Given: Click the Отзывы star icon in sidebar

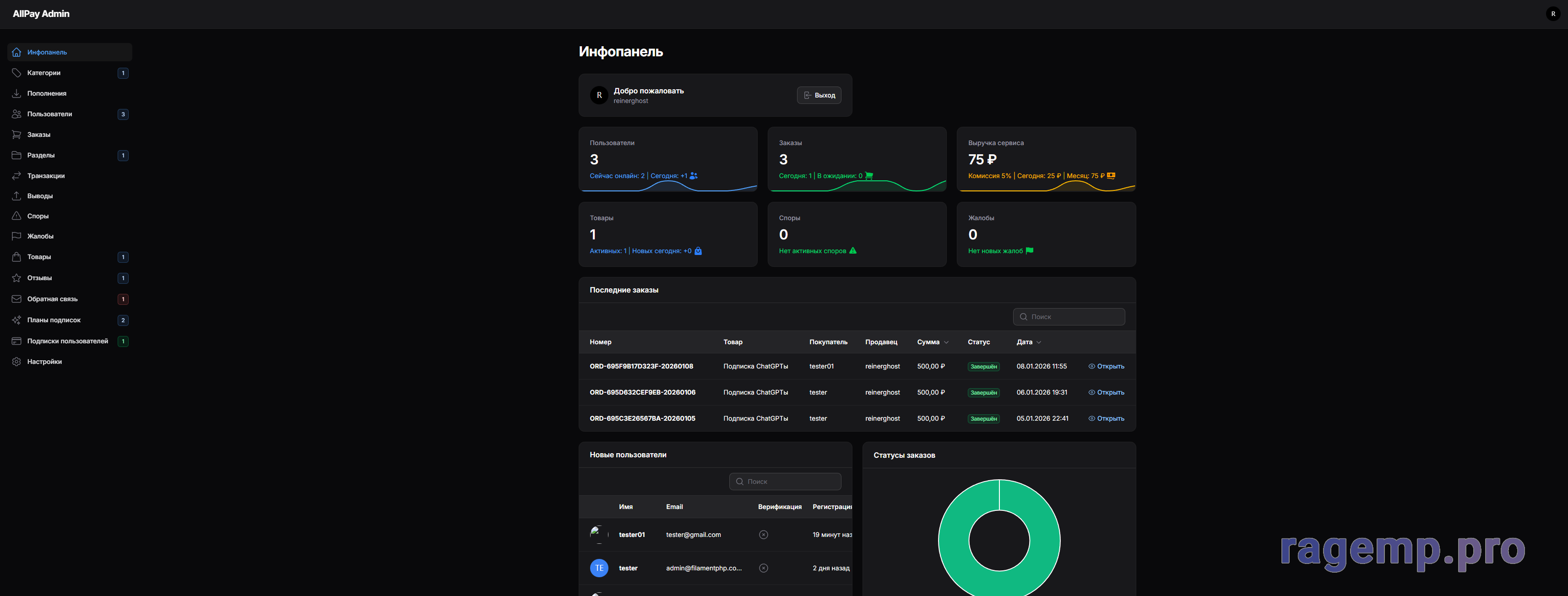Looking at the screenshot, I should [16, 278].
